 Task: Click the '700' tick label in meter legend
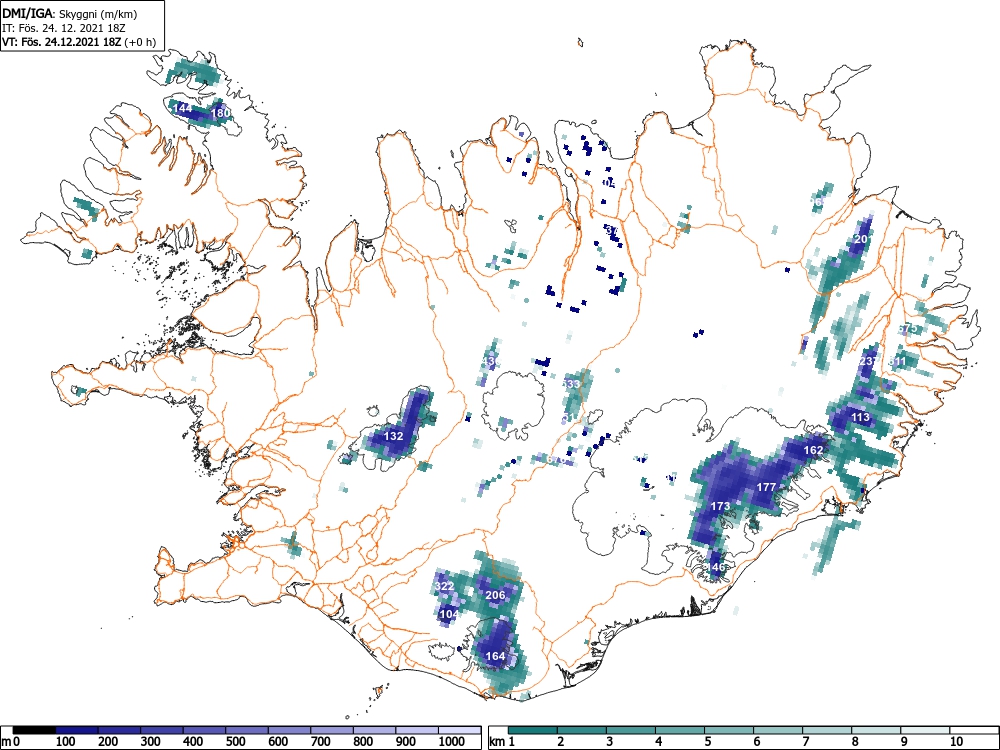click(321, 742)
